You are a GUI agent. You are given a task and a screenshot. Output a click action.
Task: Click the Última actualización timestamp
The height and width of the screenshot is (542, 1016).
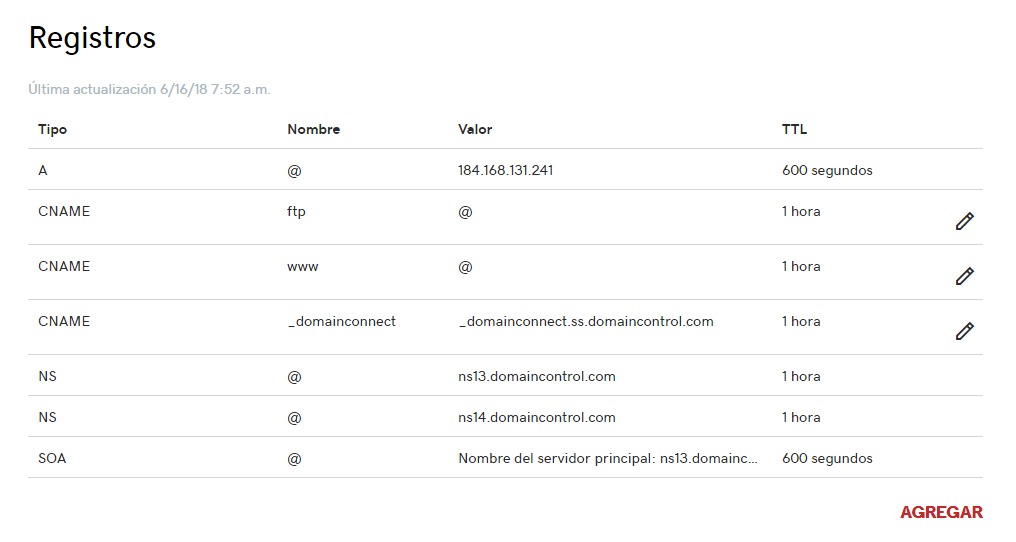coord(149,89)
